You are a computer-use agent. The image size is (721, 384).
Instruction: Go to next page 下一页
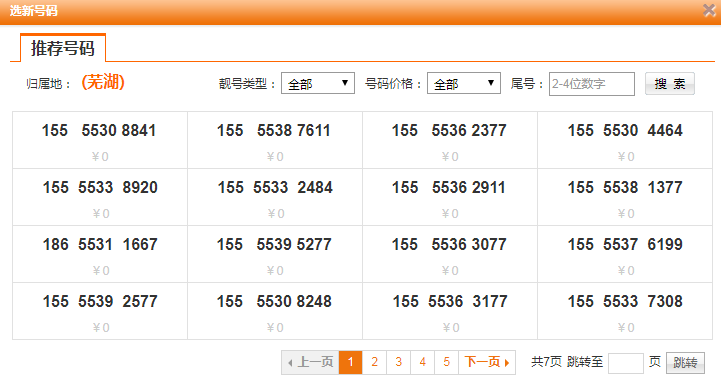[487, 362]
